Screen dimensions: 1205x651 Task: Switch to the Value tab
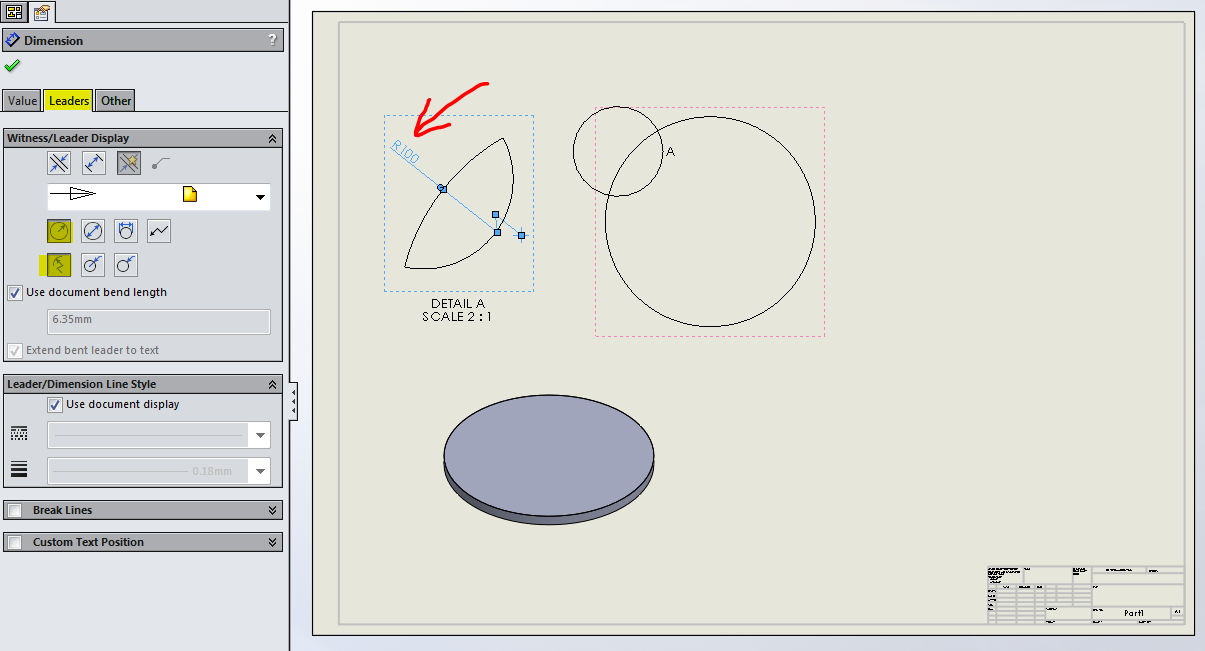(22, 100)
